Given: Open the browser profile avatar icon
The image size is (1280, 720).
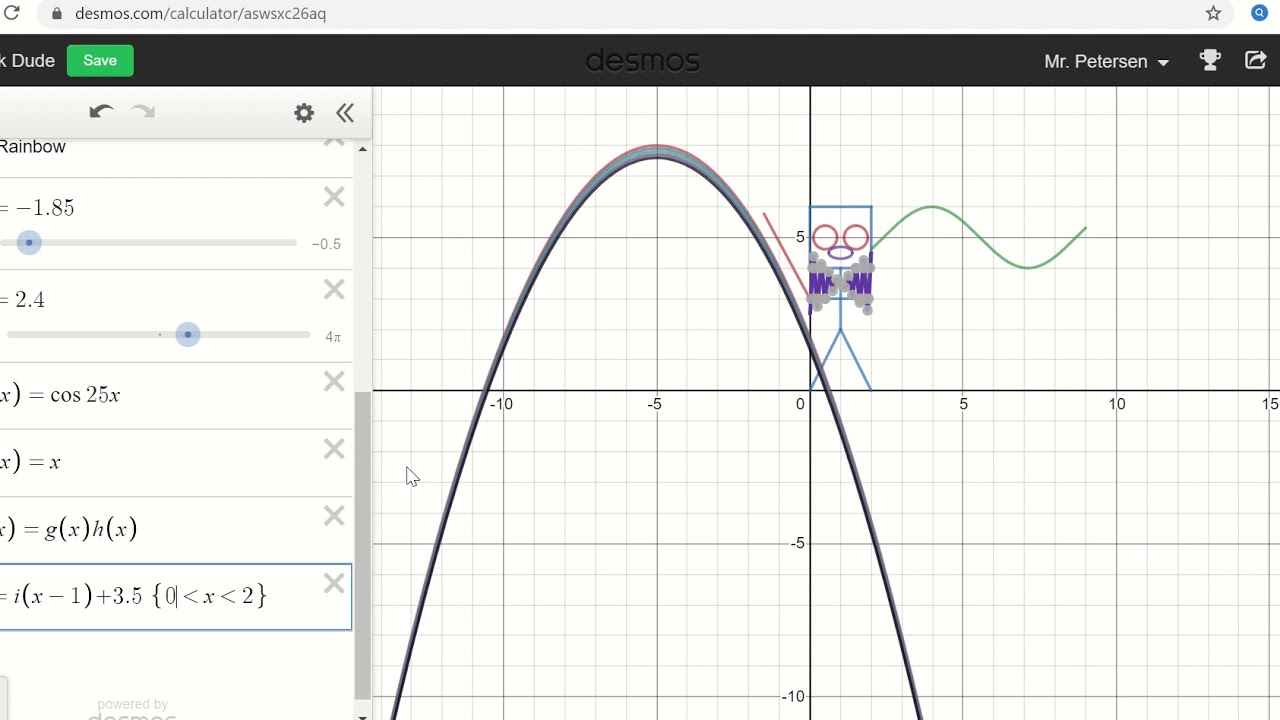Looking at the screenshot, I should pos(1260,13).
